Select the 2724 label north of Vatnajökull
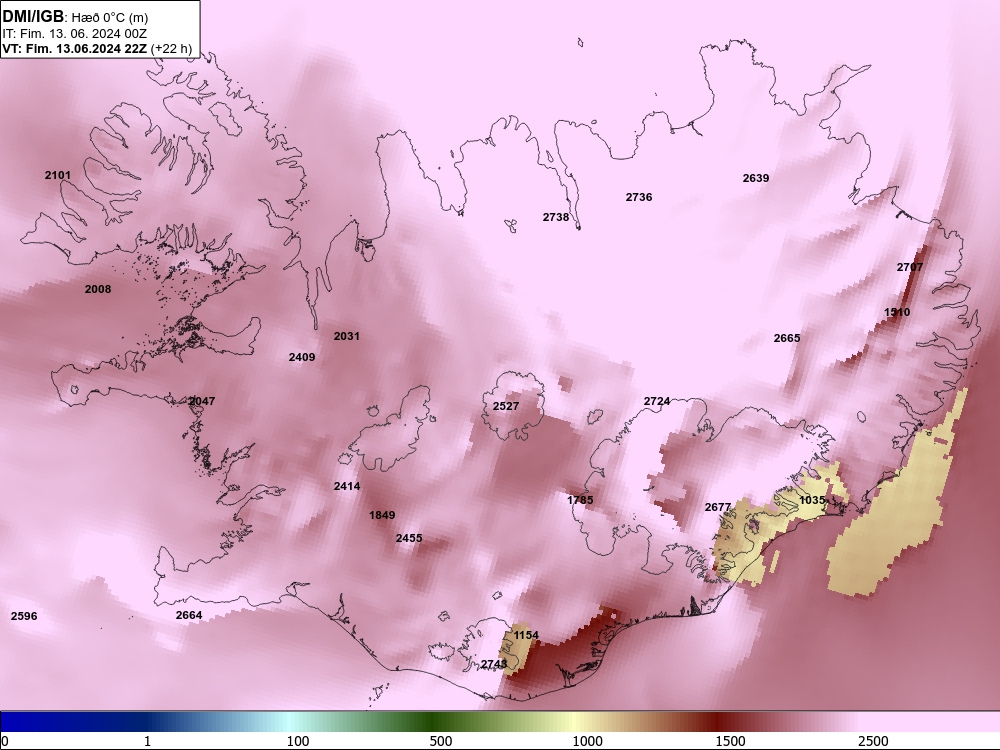1000x750 pixels. (x=657, y=401)
